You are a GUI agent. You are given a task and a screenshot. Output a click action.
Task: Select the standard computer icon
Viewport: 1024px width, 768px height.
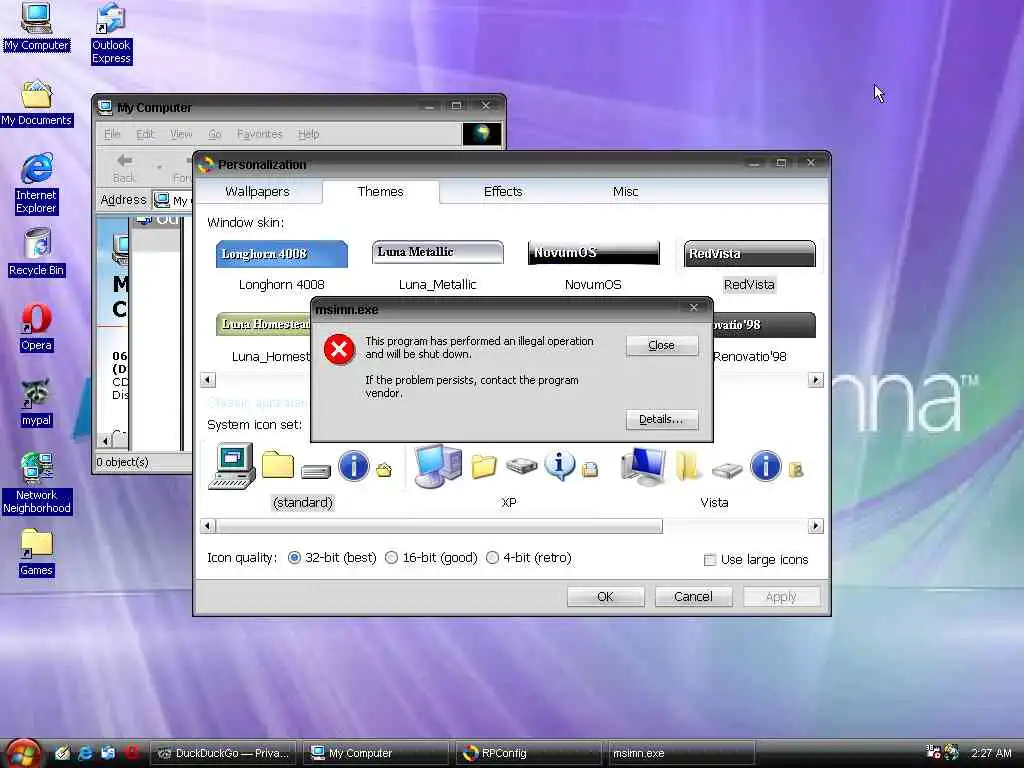tap(232, 466)
